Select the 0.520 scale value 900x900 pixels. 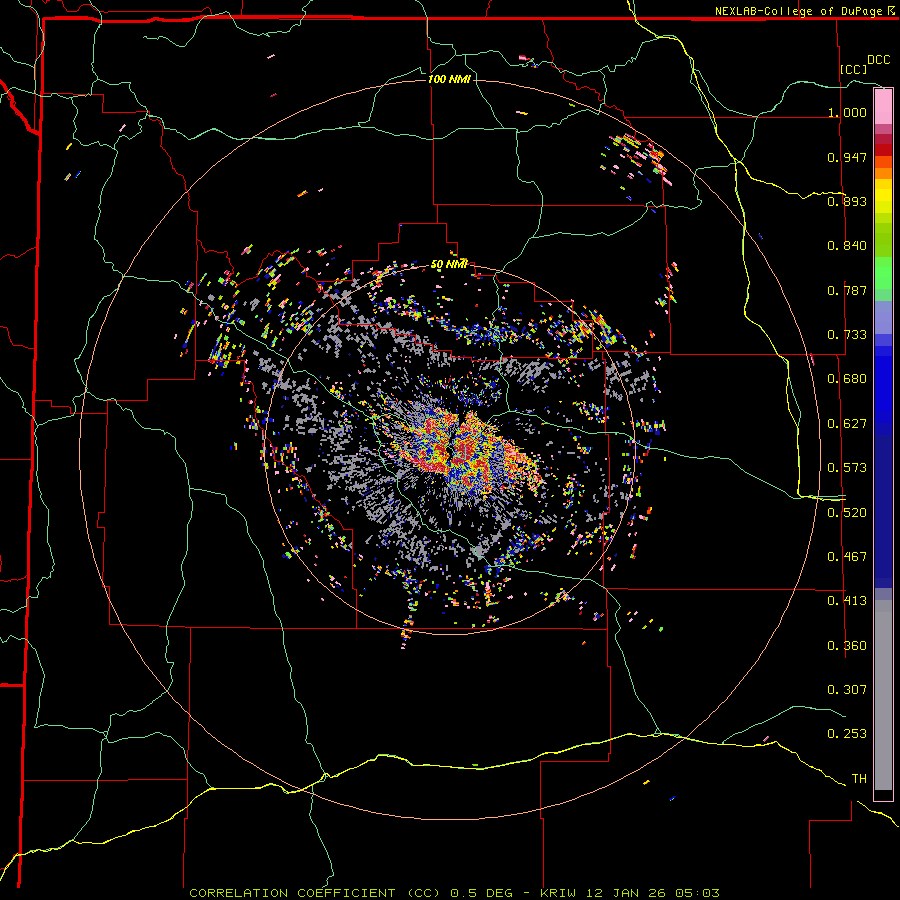(847, 513)
